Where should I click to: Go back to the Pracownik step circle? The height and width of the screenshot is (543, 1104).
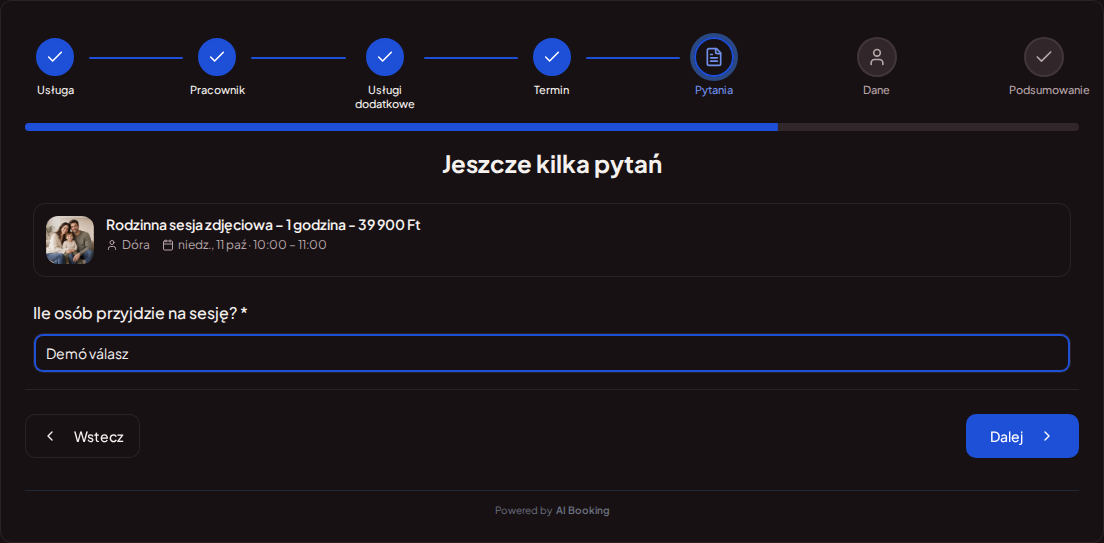click(x=217, y=57)
